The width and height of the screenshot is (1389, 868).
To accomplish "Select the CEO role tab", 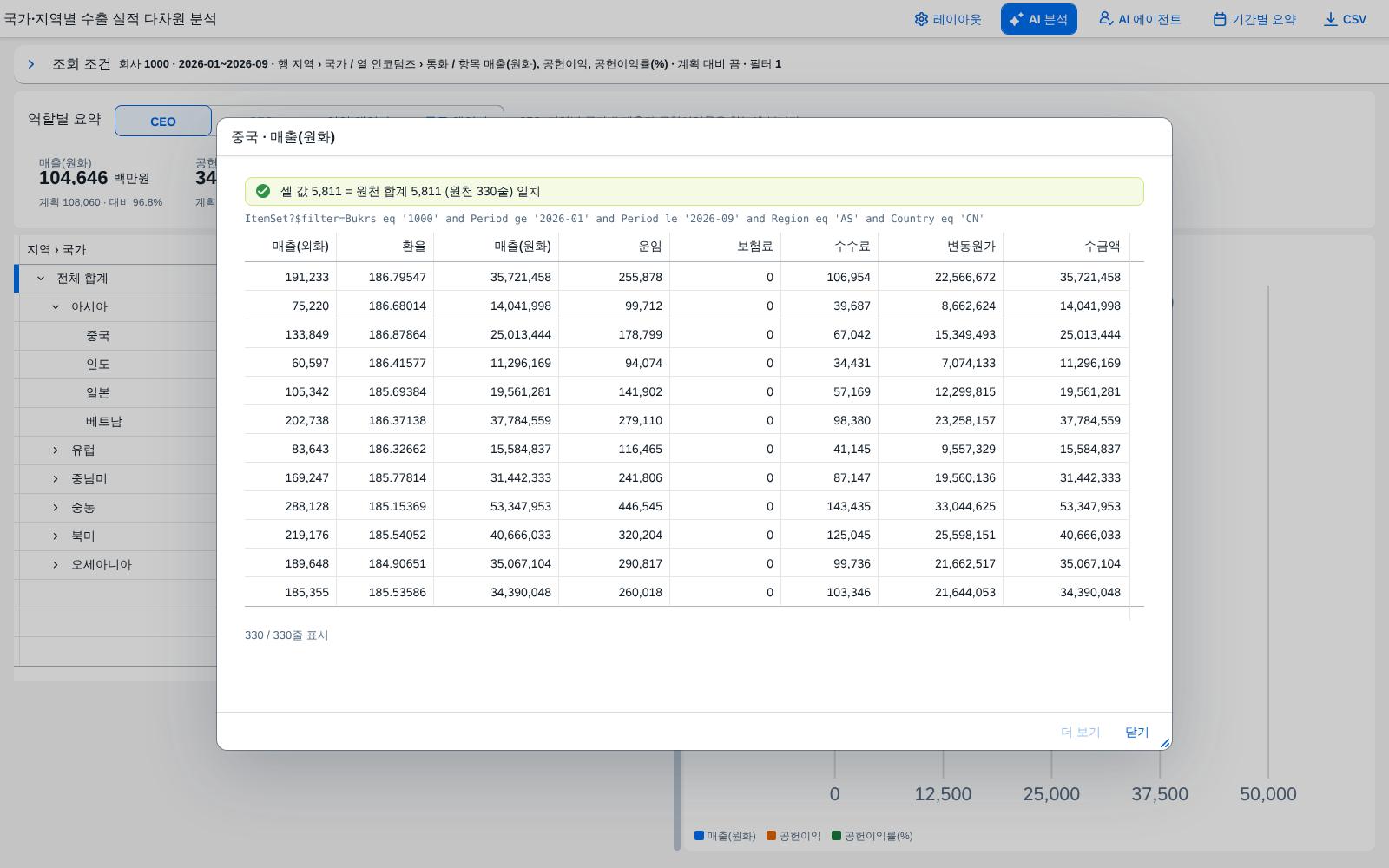I will pos(163,121).
